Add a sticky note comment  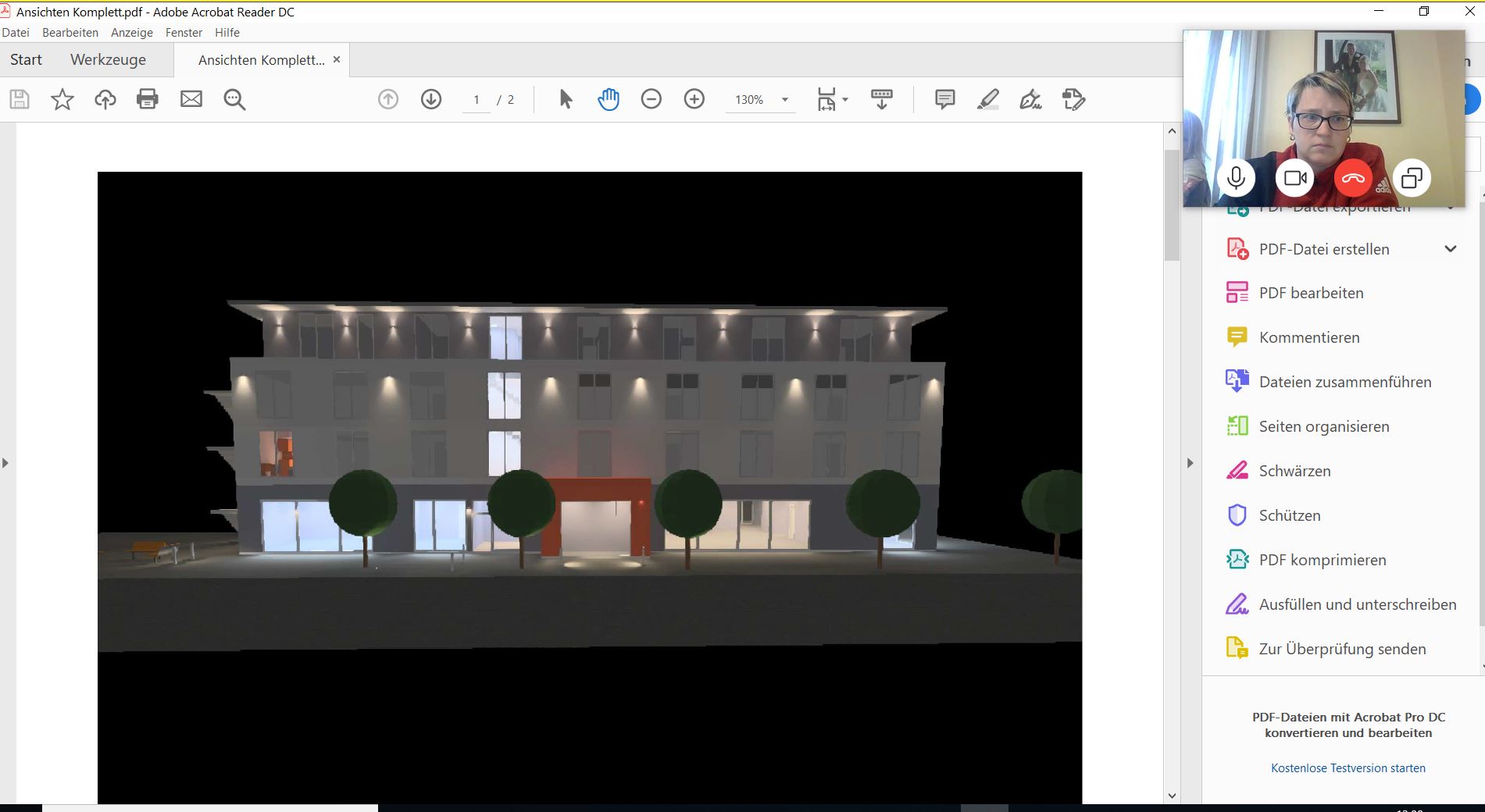point(945,99)
